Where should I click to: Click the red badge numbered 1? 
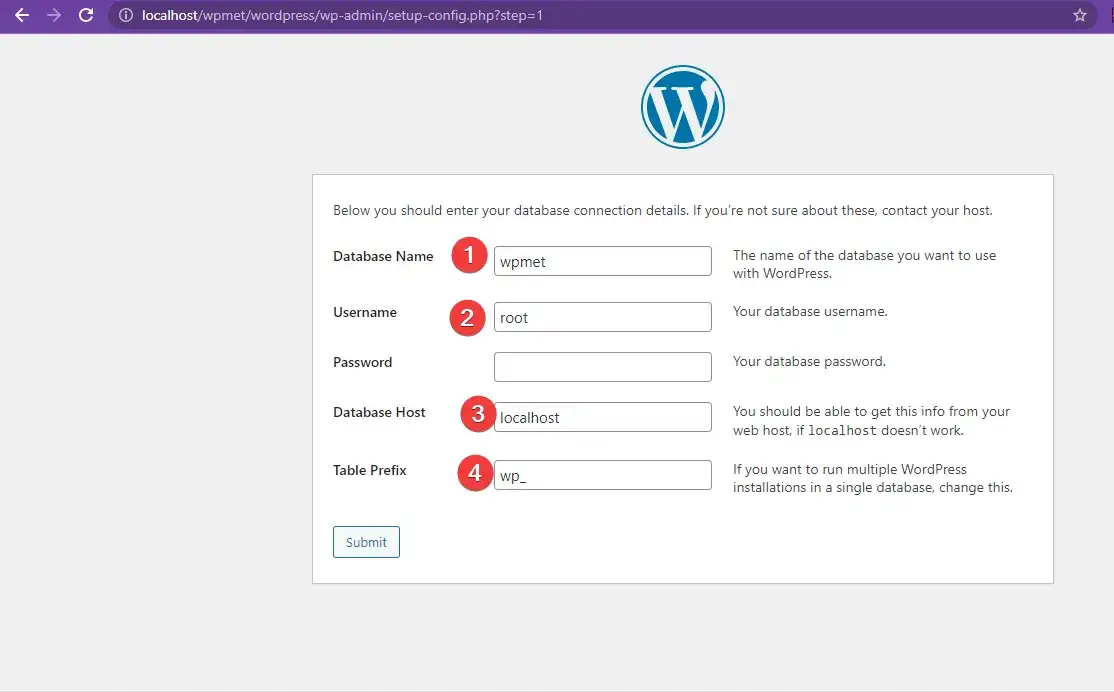coord(468,255)
